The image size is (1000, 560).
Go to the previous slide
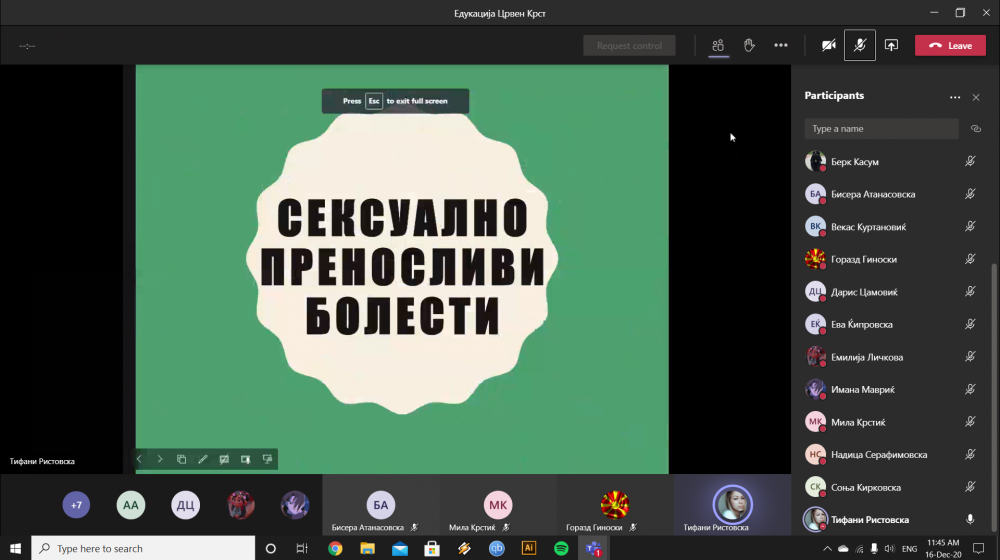(139, 459)
